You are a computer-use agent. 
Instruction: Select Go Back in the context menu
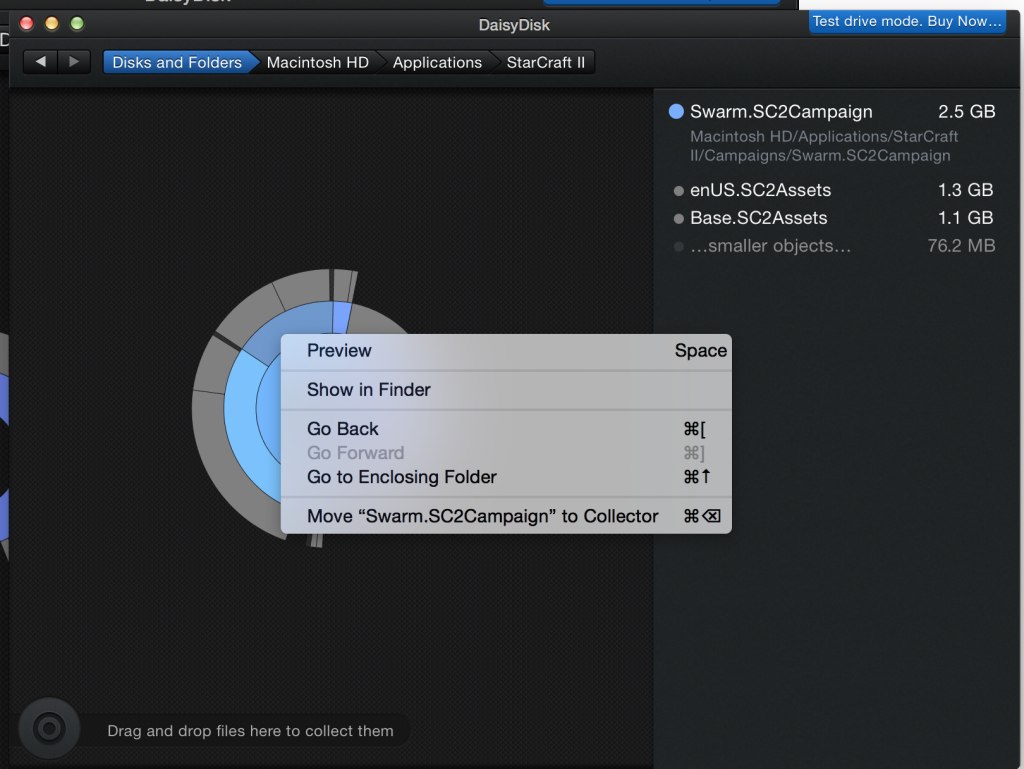(506, 429)
